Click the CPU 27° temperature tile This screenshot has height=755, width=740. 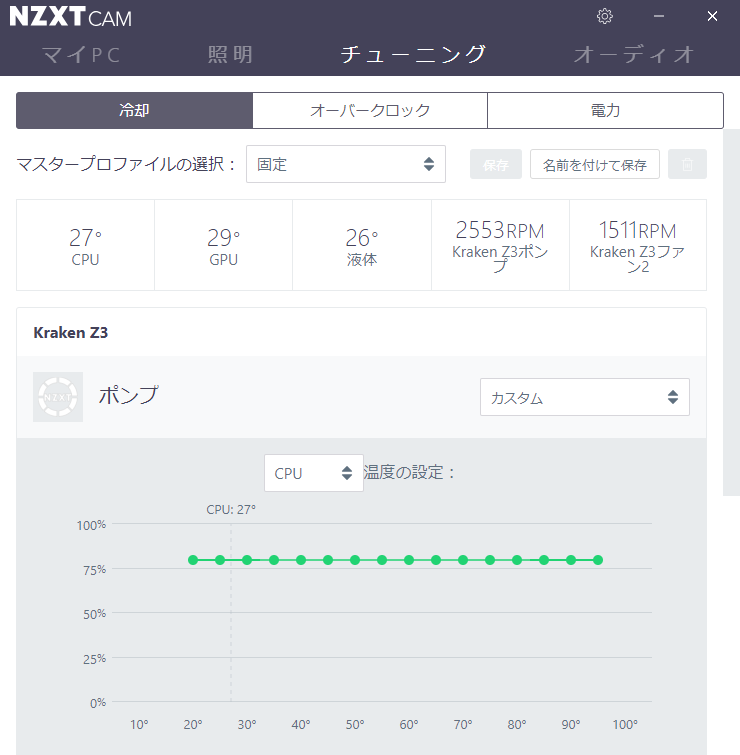(85, 245)
